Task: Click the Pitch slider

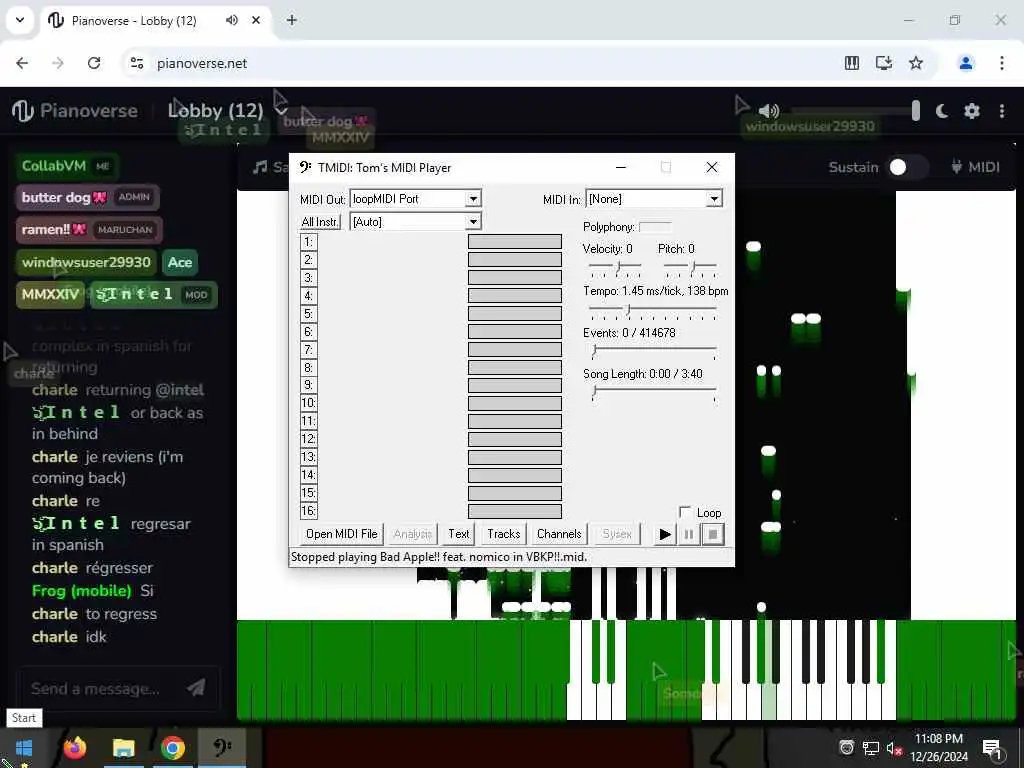Action: click(690, 266)
